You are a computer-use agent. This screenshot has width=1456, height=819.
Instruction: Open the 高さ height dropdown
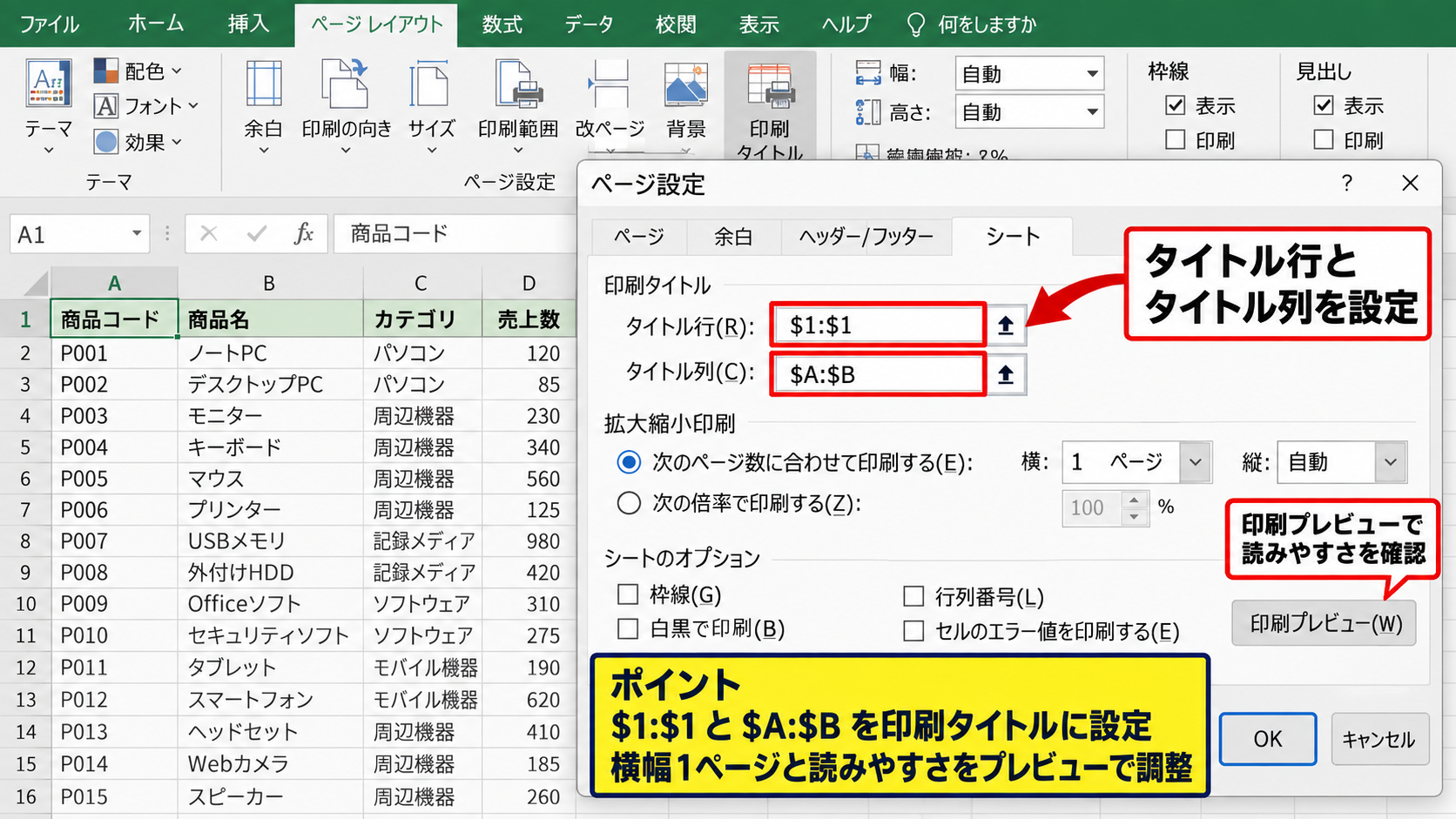point(1092,112)
